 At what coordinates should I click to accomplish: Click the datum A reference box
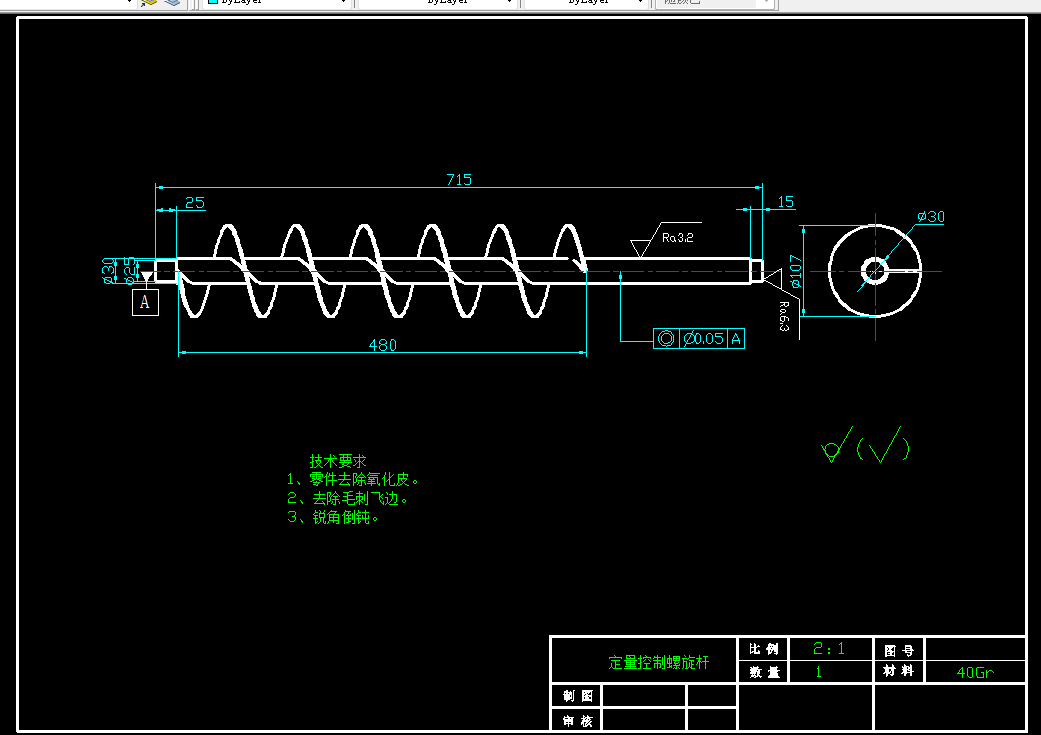pyautogui.click(x=145, y=302)
